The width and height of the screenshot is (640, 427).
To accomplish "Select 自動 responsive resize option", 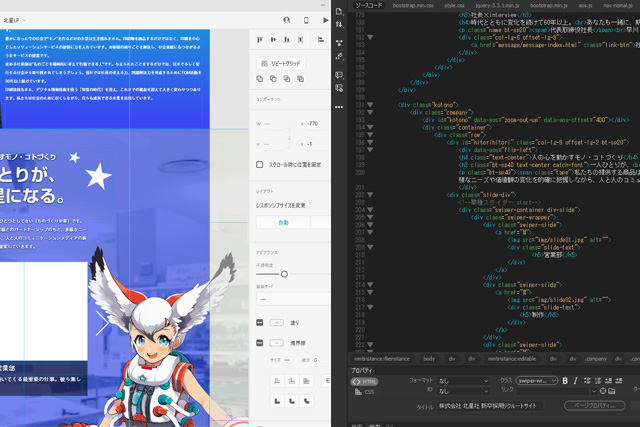I will coord(283,222).
